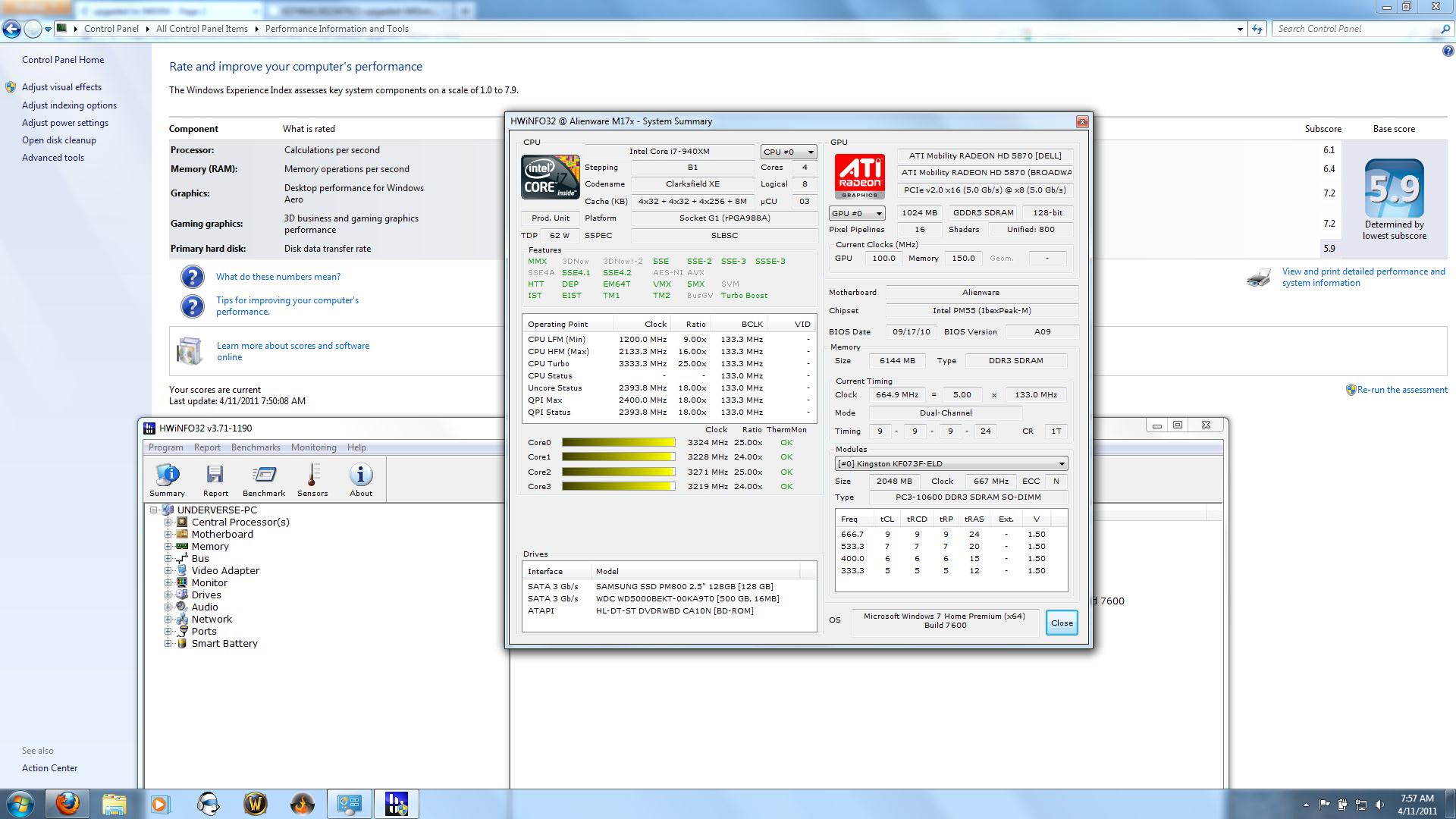Viewport: 1456px width, 819px height.
Task: Open the GPU #0 selector dropdown
Action: click(857, 213)
